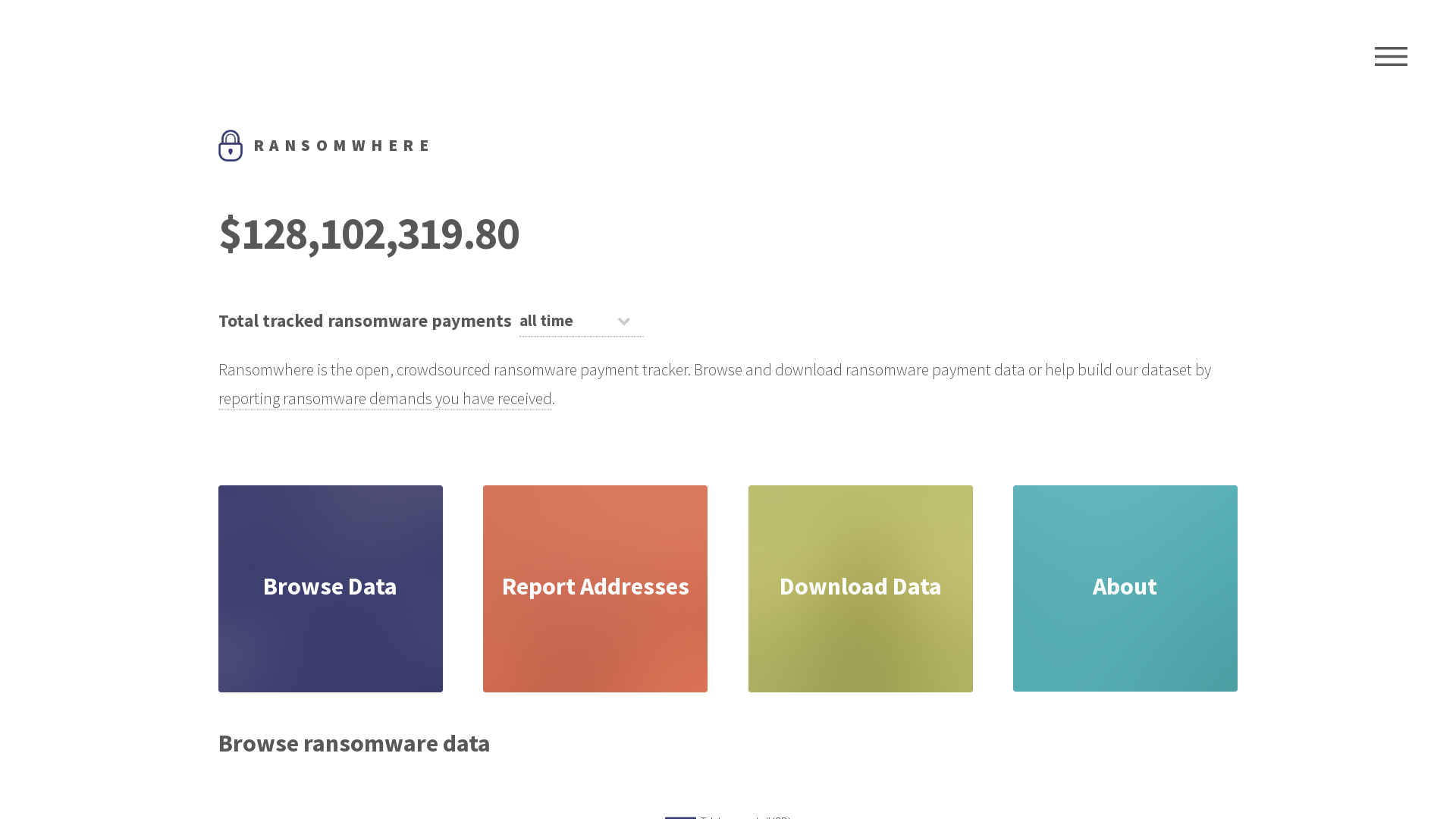Screen dimensions: 1456x819
Task: Open the About tile
Action: pyautogui.click(x=1125, y=588)
